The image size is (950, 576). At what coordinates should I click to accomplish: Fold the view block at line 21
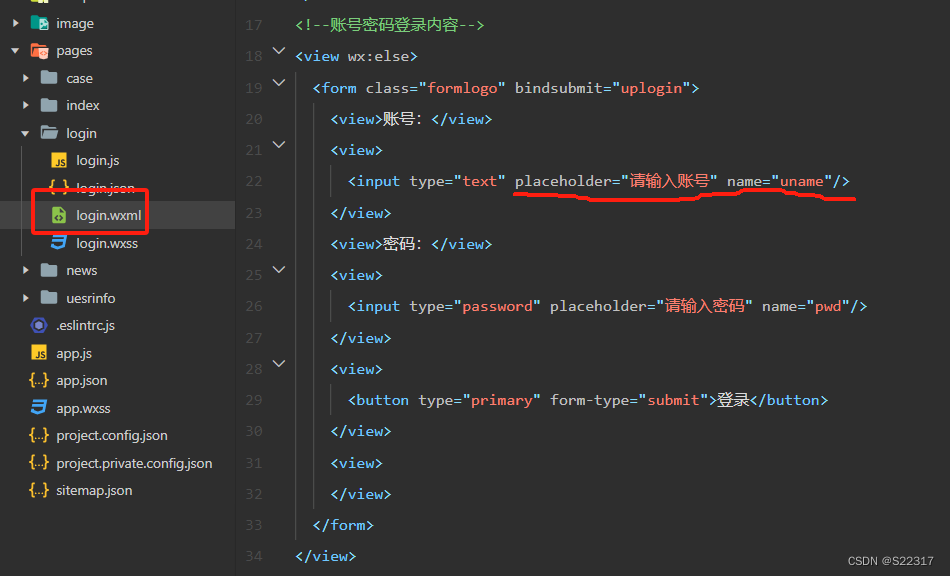(x=279, y=145)
